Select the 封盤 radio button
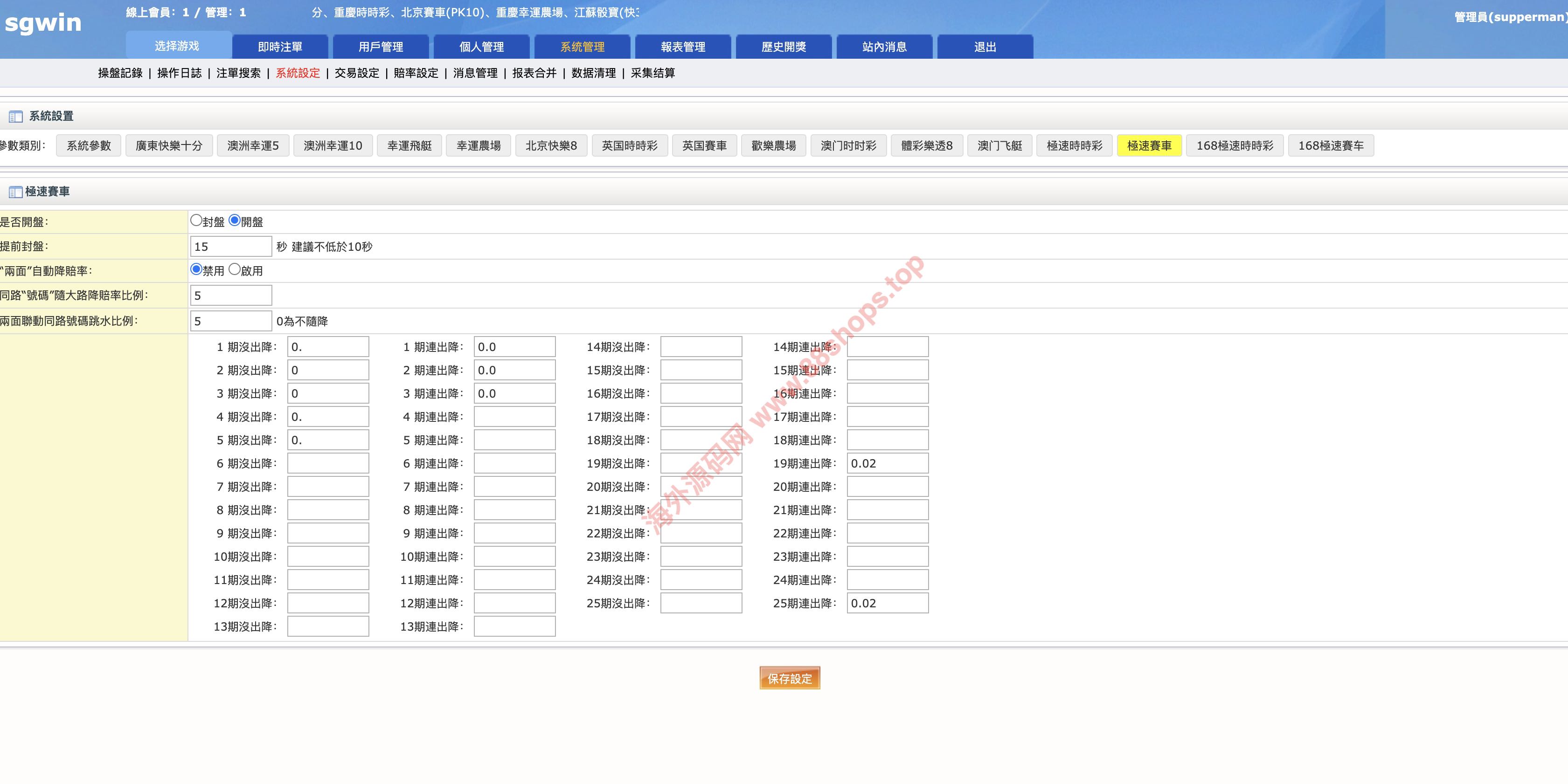1568x784 pixels. [196, 220]
